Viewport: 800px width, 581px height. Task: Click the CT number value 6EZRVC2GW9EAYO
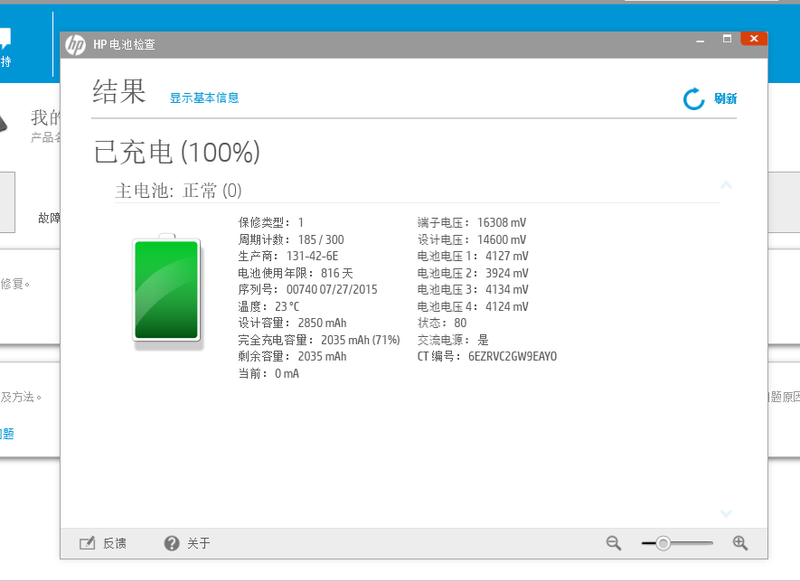512,356
